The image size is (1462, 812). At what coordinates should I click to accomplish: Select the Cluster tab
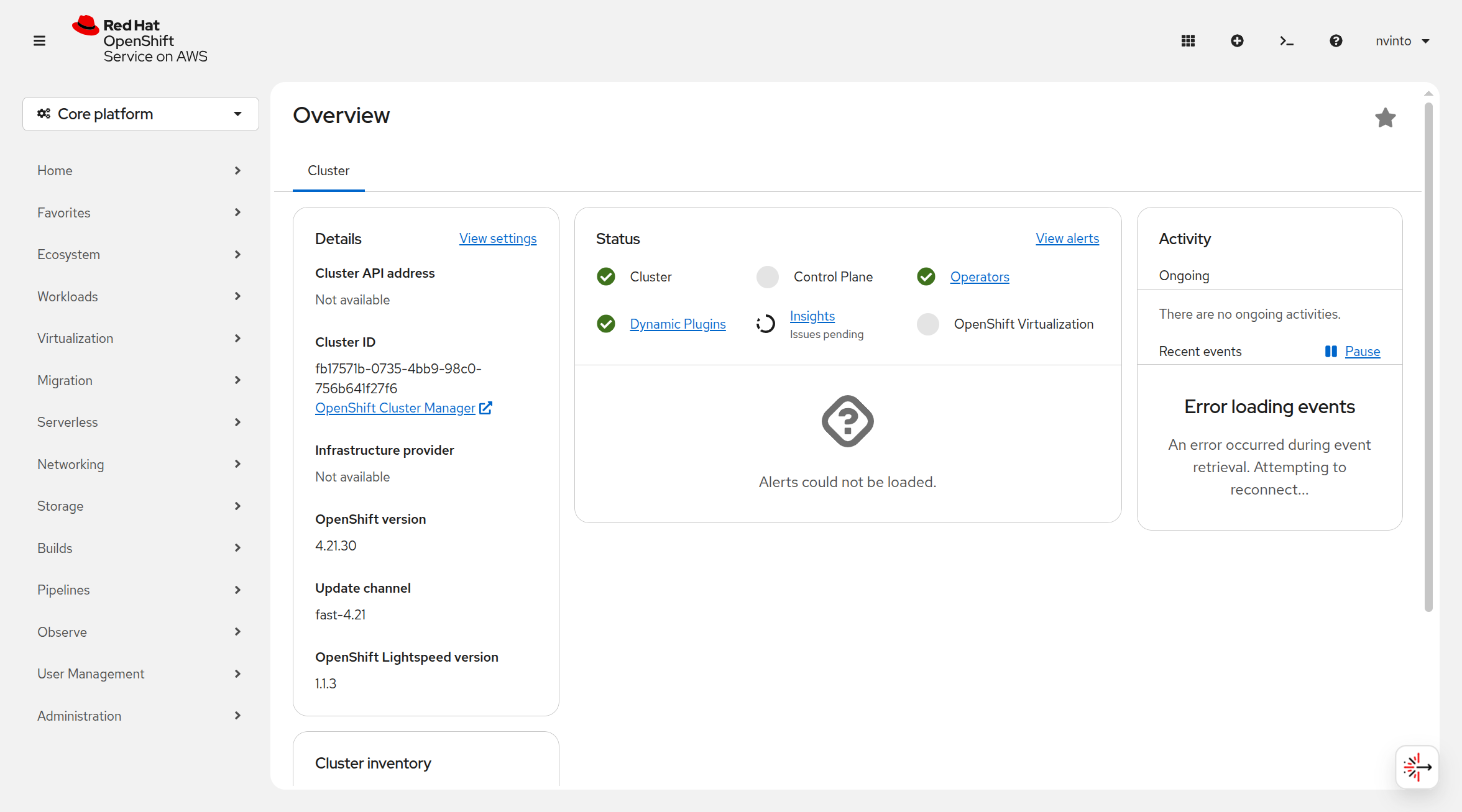point(328,171)
